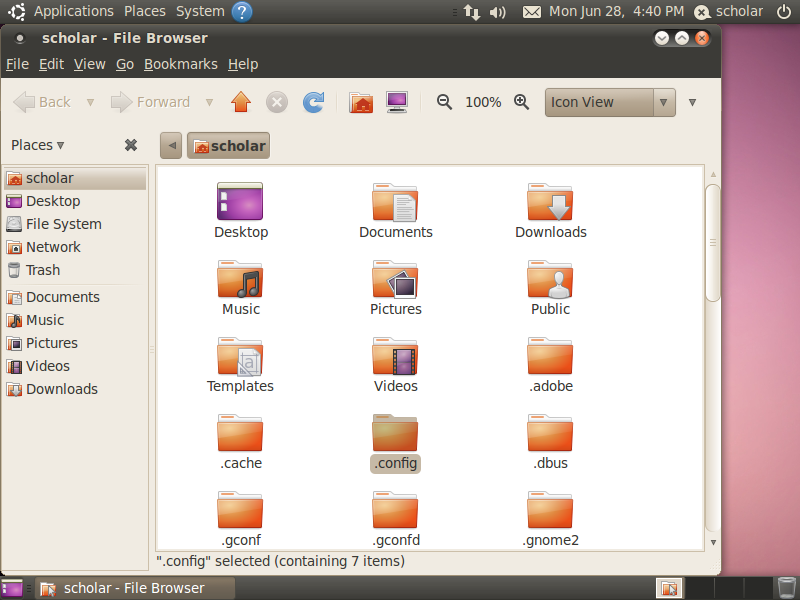Select the .config folder
This screenshot has width=800, height=600.
pos(395,442)
